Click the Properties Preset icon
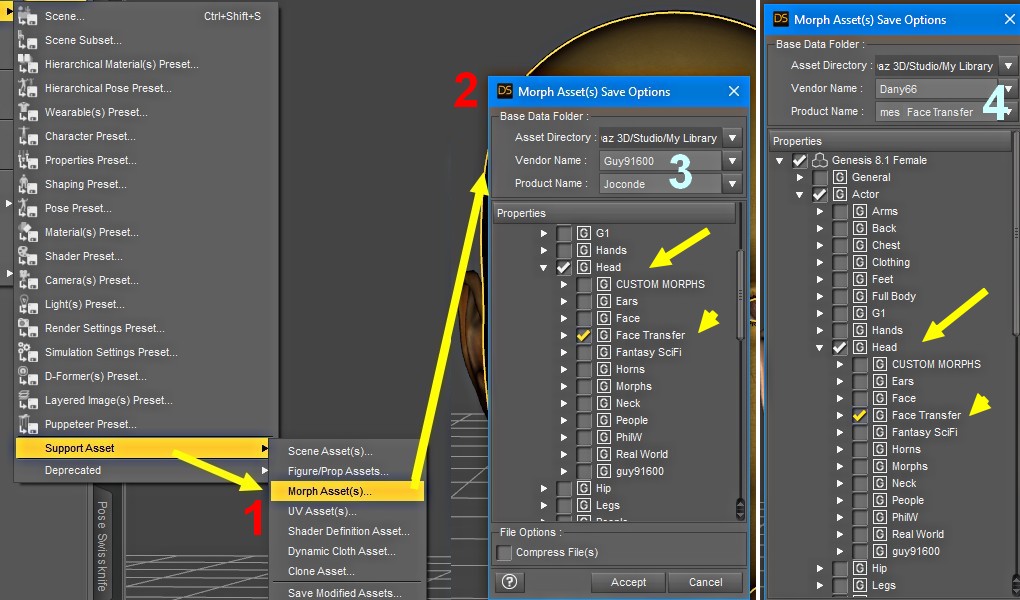 coord(27,161)
